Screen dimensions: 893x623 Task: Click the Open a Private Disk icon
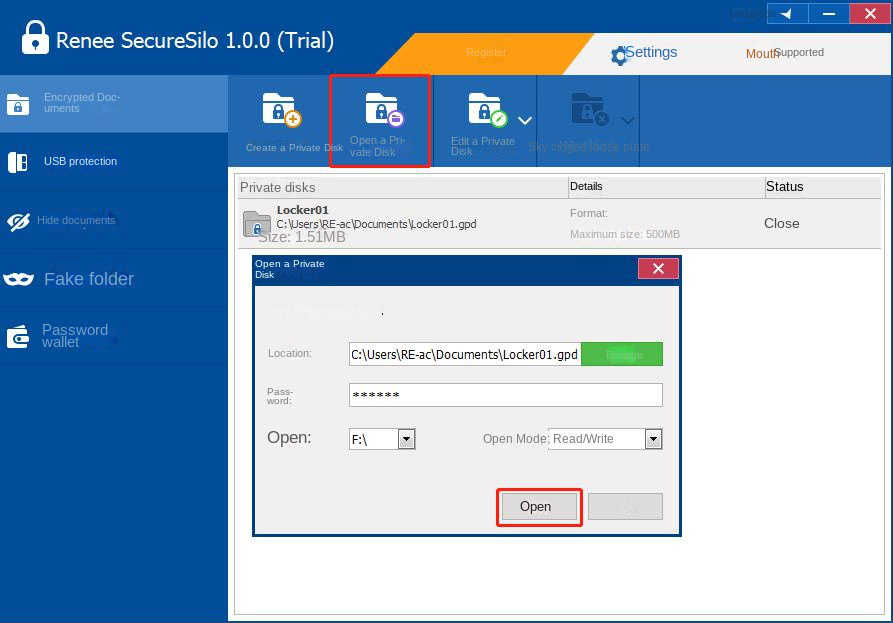point(381,110)
